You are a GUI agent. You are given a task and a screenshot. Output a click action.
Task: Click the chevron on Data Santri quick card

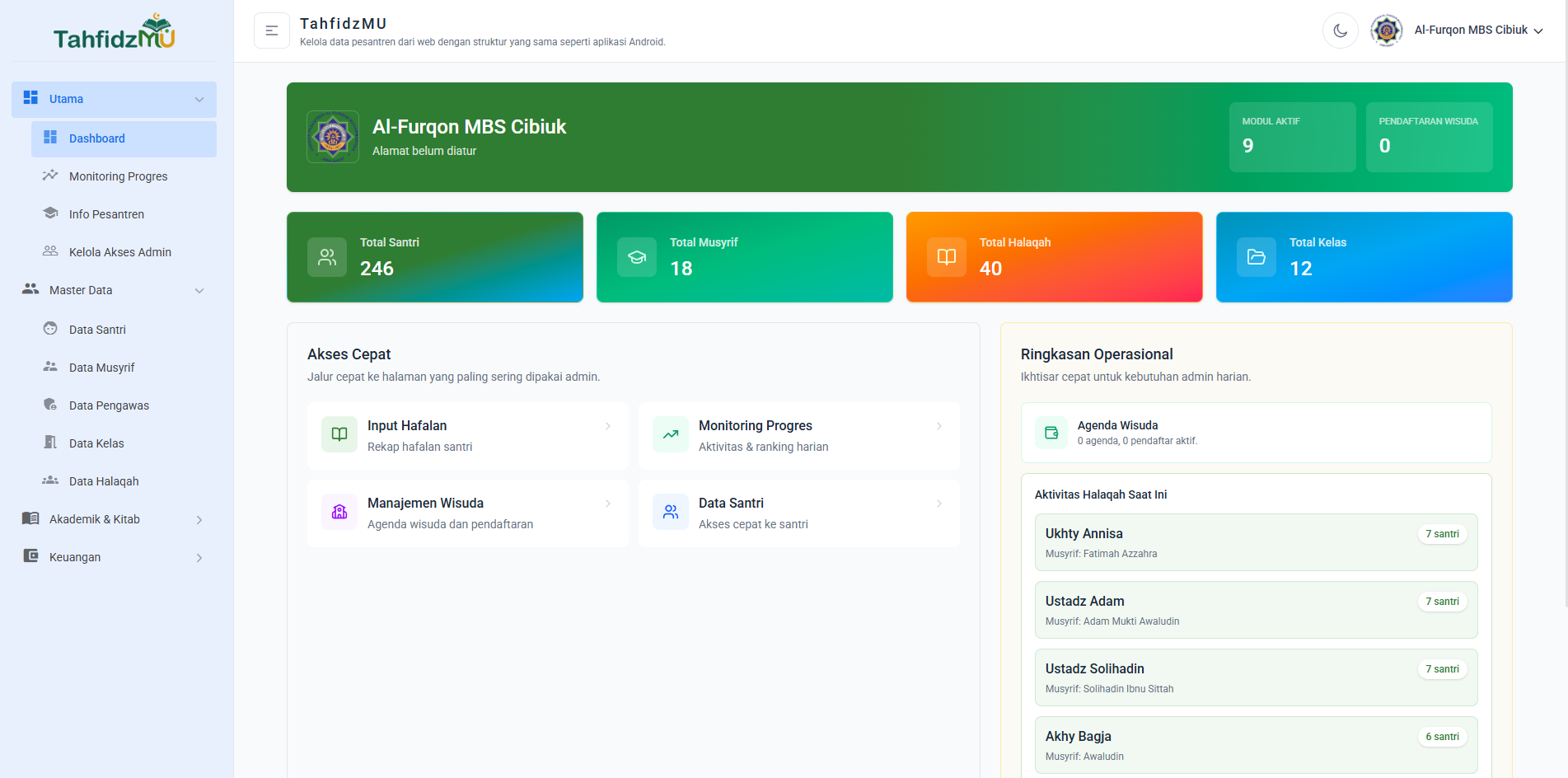[939, 504]
